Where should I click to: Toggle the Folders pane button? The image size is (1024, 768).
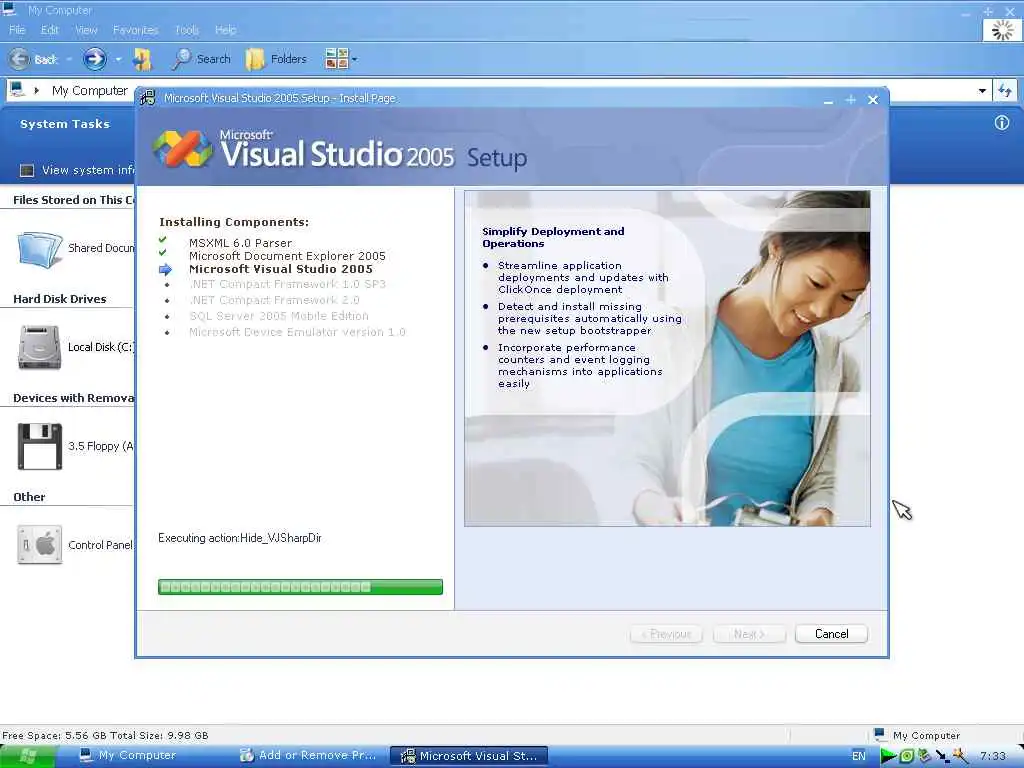(276, 59)
